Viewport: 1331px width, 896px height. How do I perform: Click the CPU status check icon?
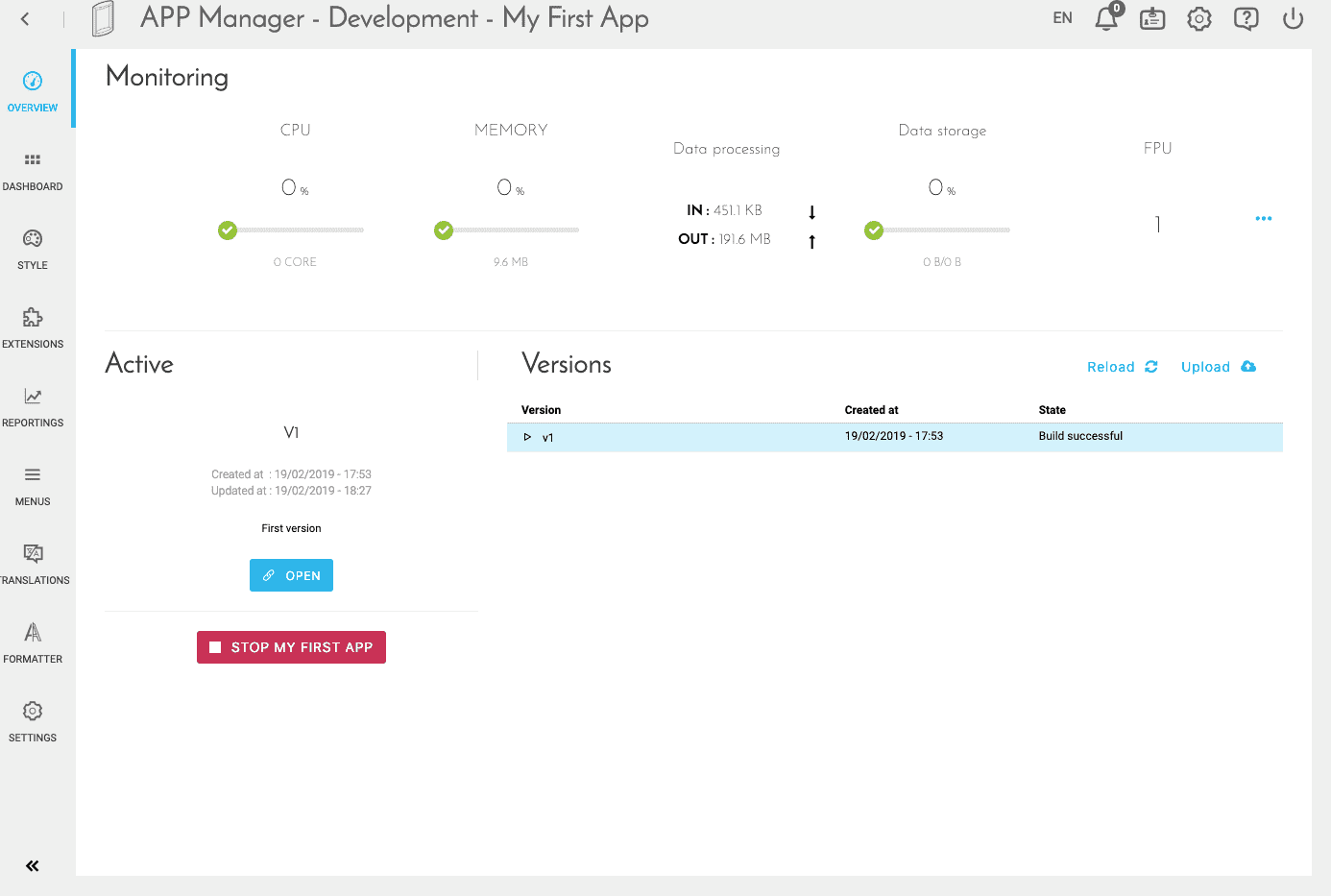228,230
